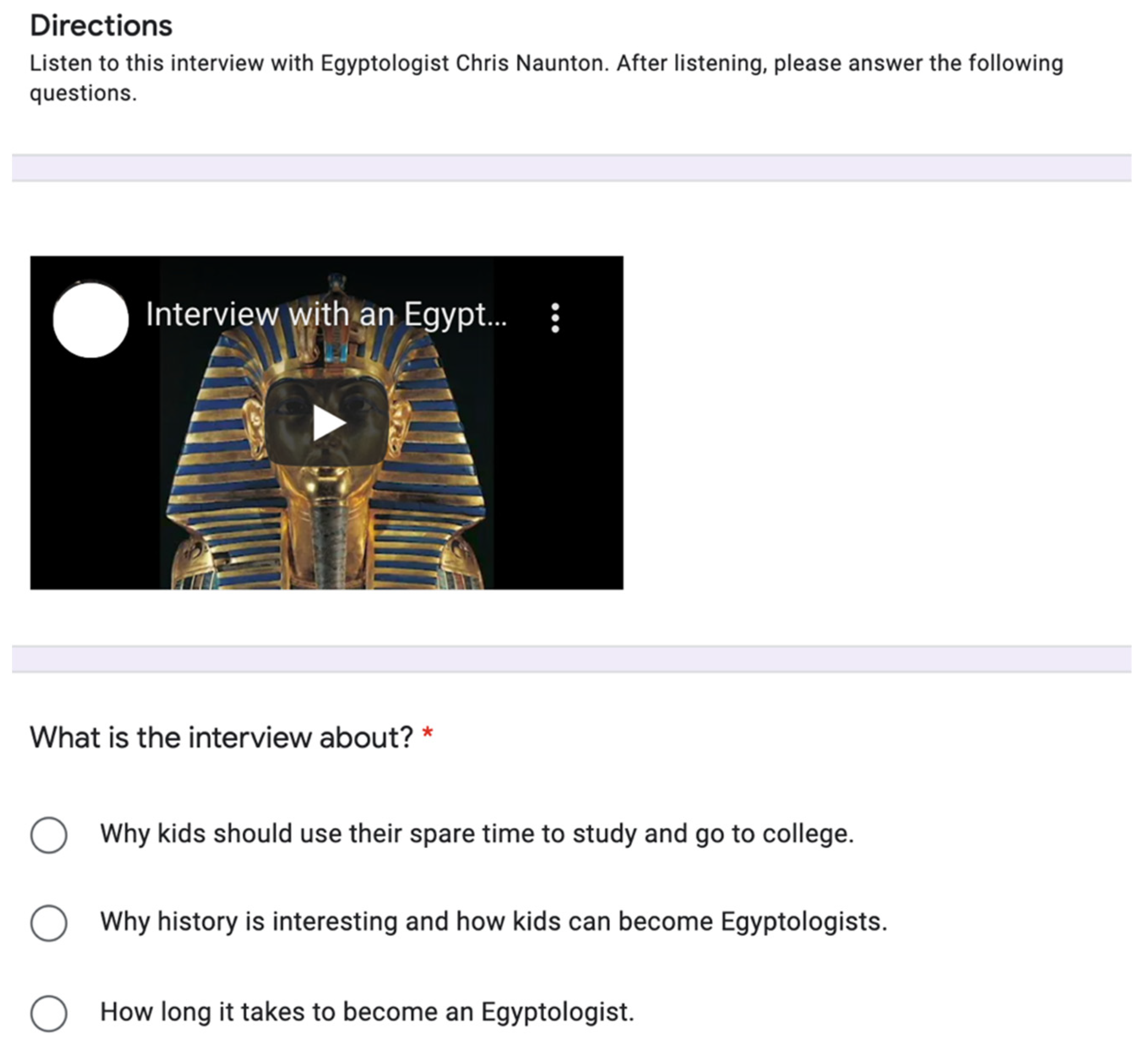
Task: Click the 'Directions' heading
Action: [101, 26]
